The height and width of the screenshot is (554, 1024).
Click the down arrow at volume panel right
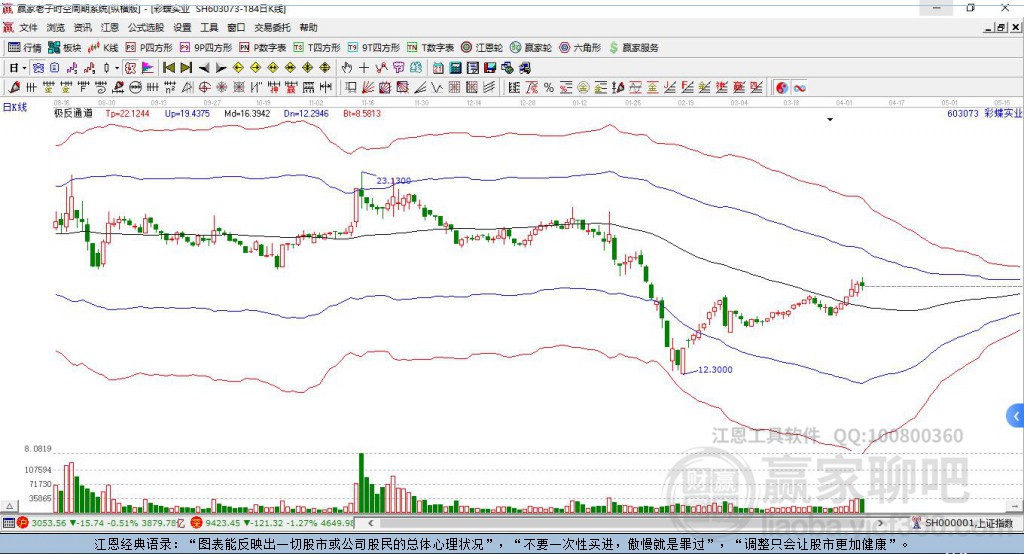coord(1014,506)
